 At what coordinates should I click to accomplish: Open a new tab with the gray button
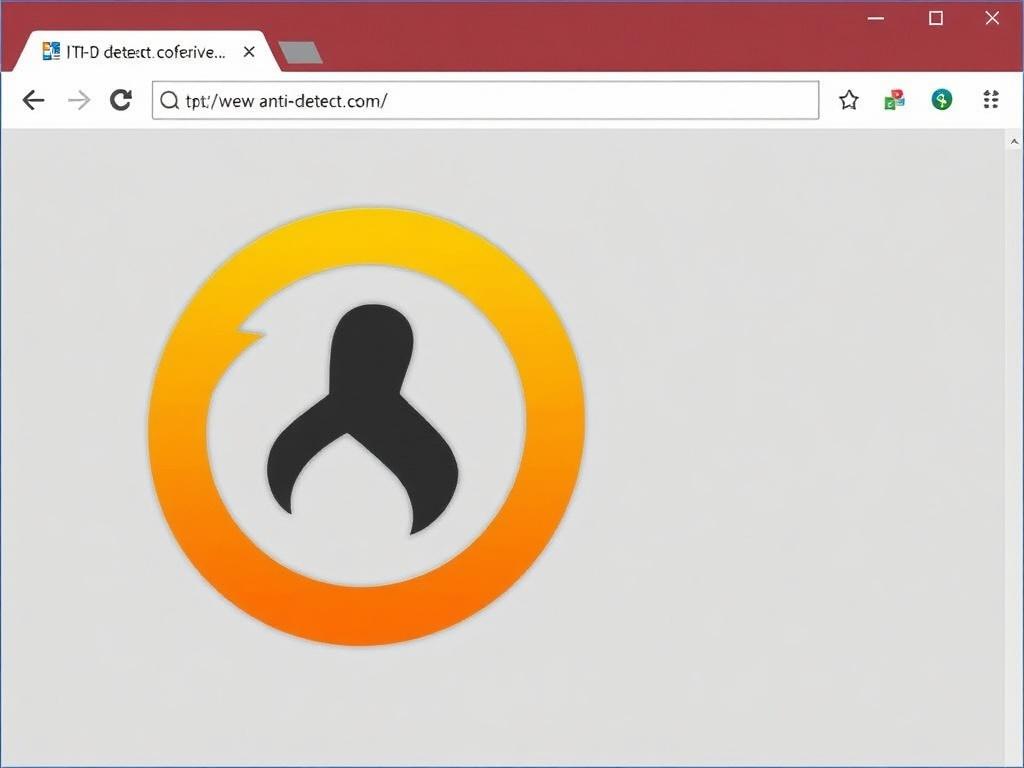click(300, 53)
